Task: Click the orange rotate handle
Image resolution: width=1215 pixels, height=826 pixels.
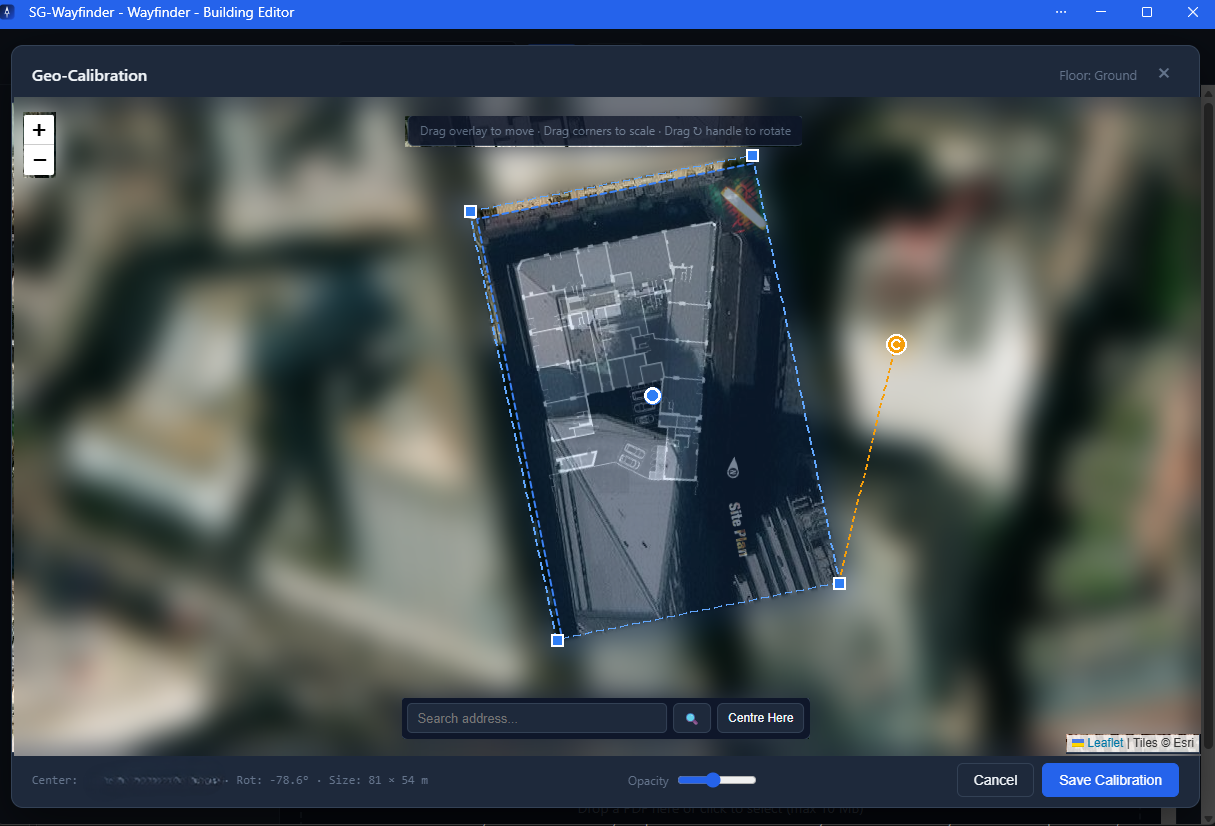Action: (896, 345)
